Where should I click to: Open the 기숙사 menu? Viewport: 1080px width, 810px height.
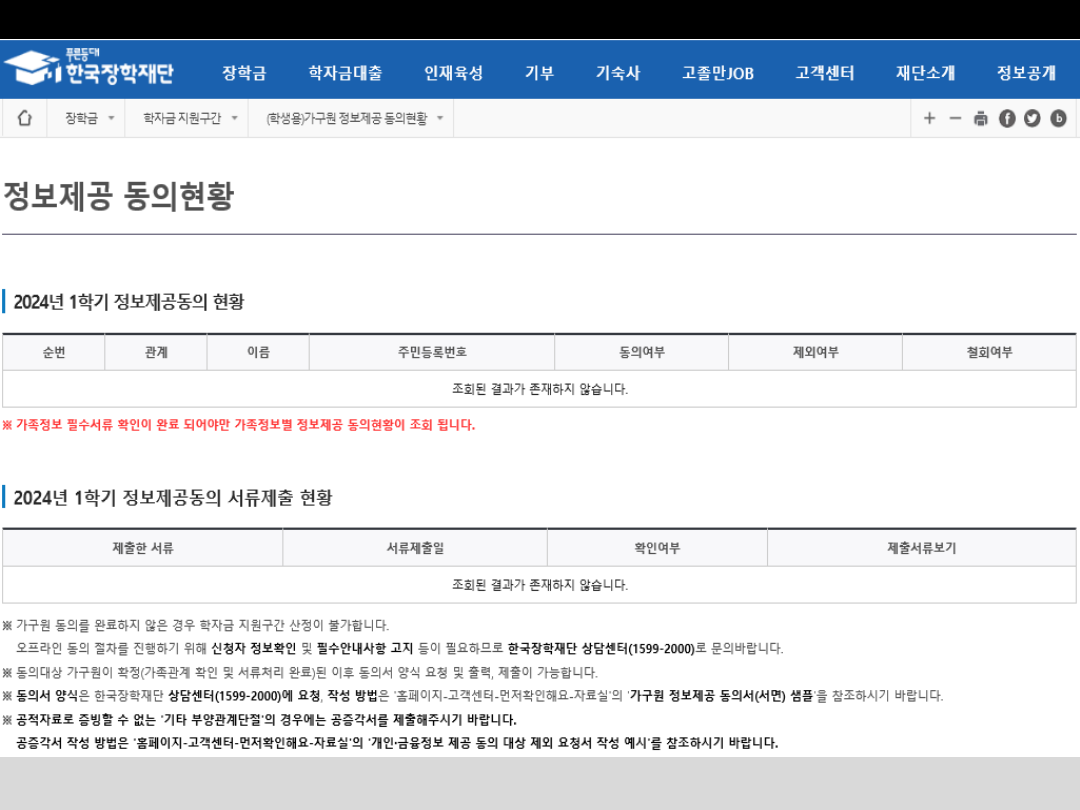618,73
